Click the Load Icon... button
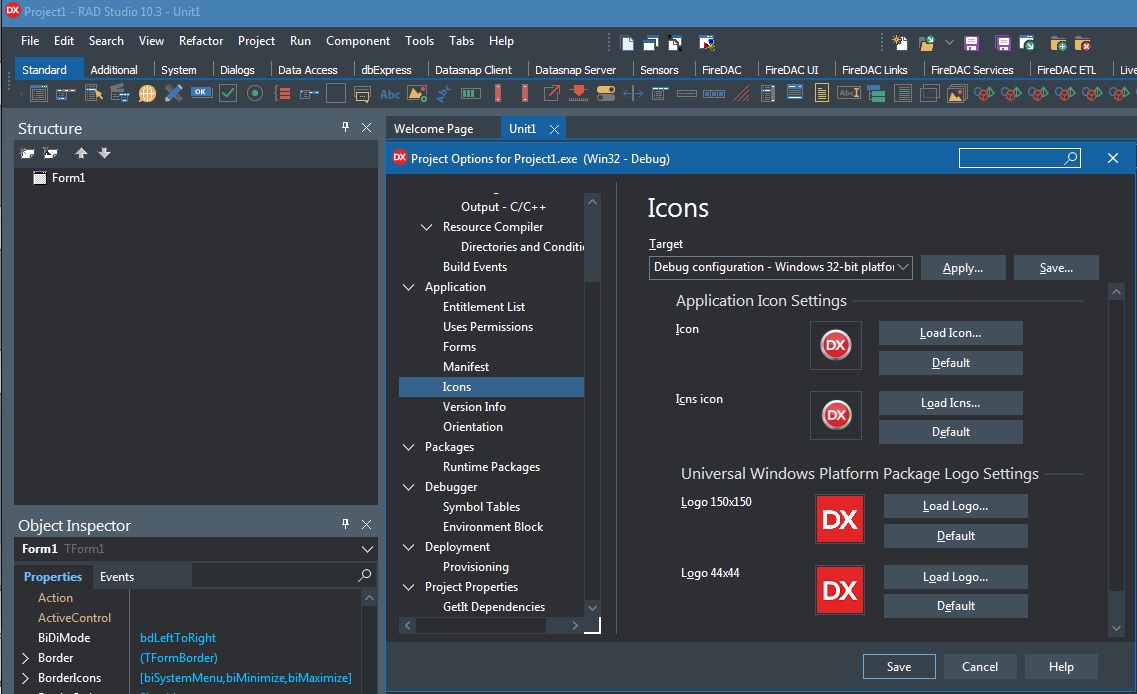1137x694 pixels. click(x=950, y=333)
